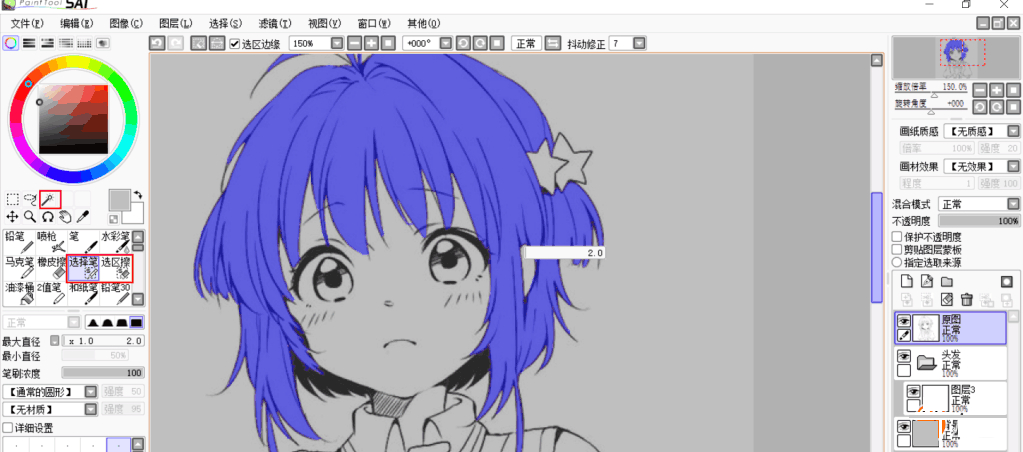Screen dimensions: 1023x452
Task: Select the lasso selection tool
Action: 31,199
